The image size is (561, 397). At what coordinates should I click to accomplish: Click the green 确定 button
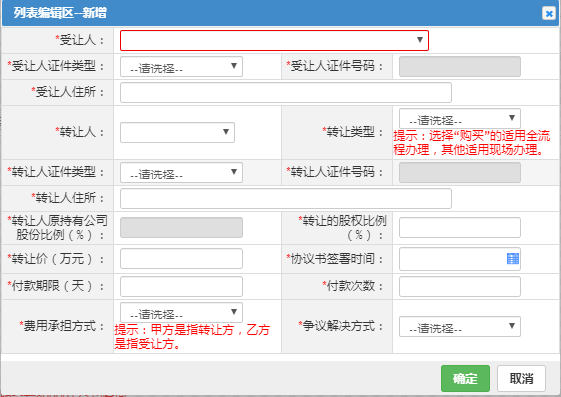click(465, 378)
